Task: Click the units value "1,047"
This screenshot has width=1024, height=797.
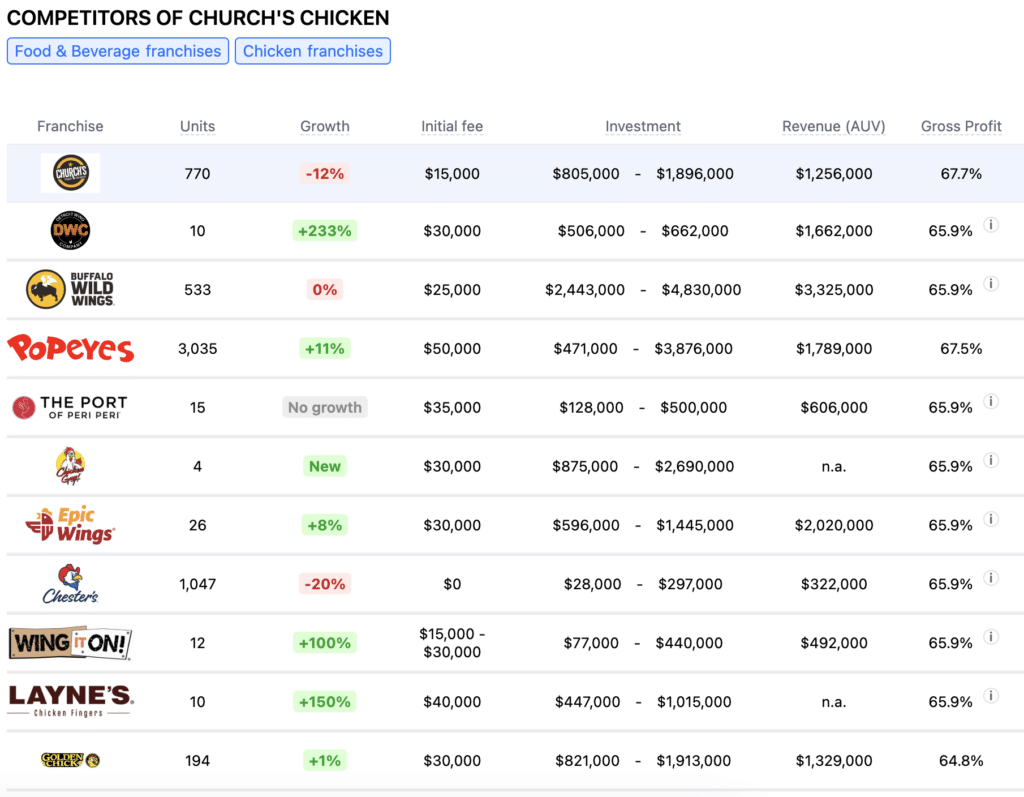Action: point(197,583)
